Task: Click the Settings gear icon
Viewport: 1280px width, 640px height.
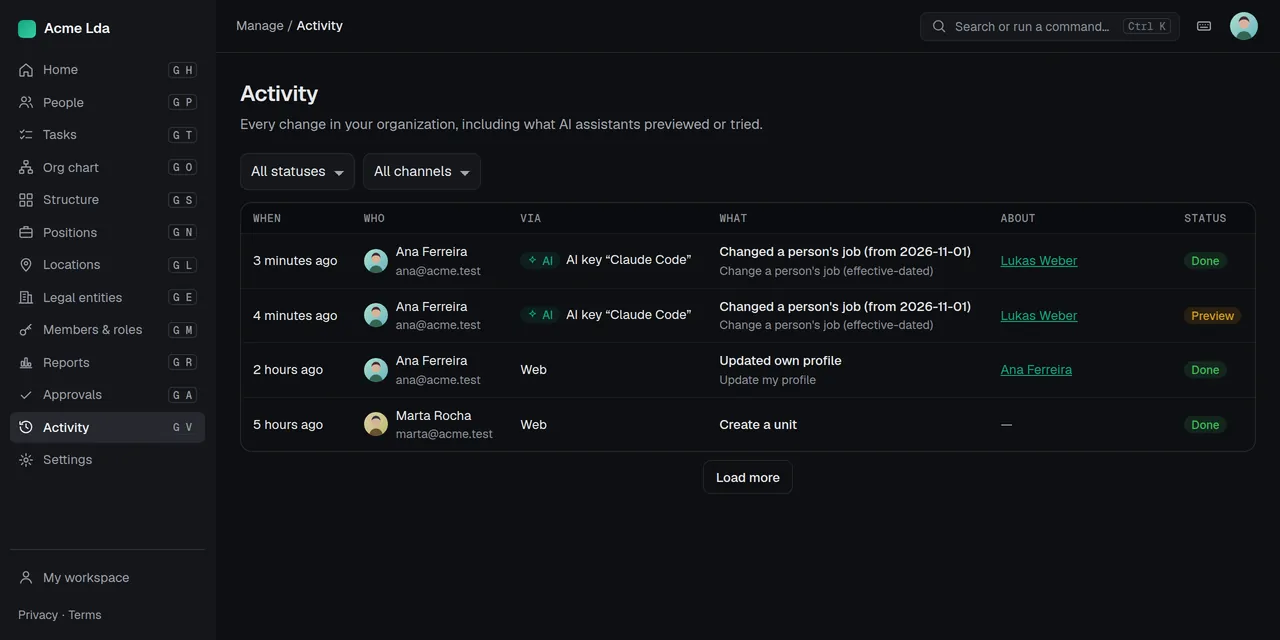Action: click(x=26, y=460)
